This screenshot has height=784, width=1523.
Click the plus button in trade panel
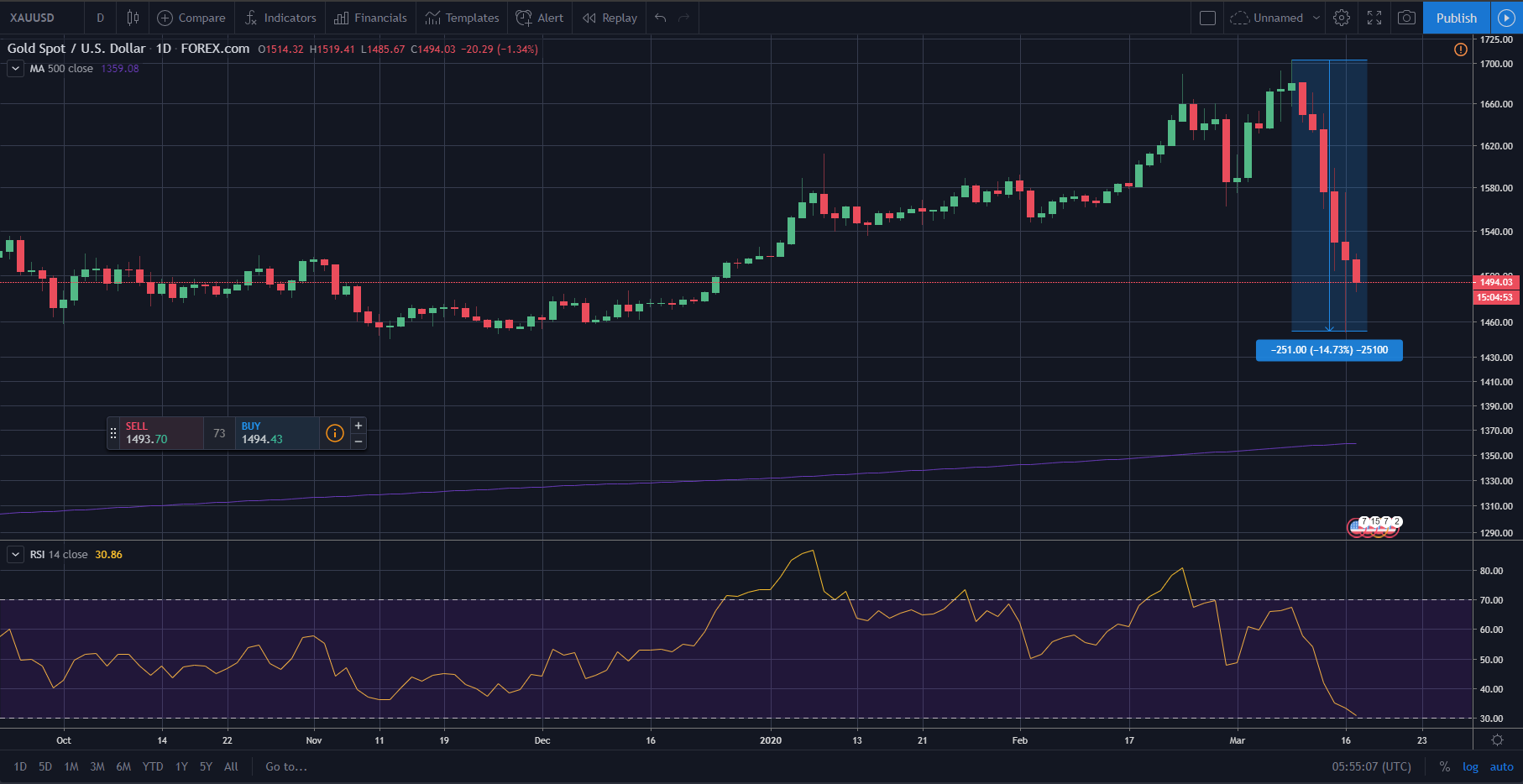point(359,426)
